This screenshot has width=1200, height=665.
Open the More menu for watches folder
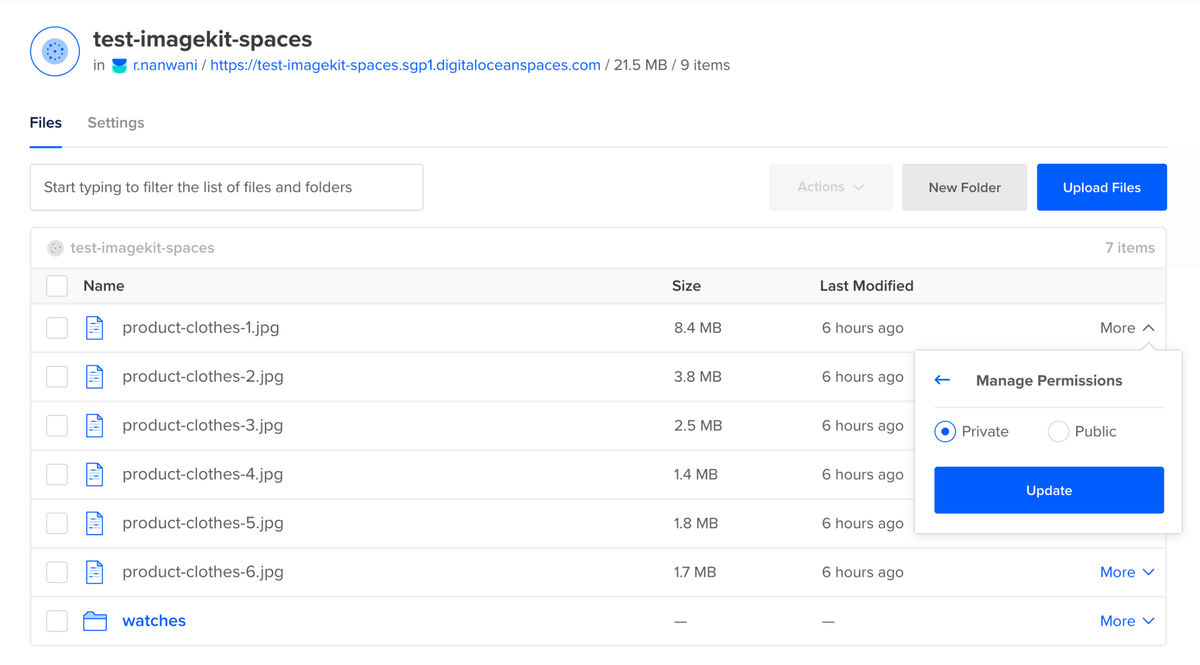[1127, 621]
